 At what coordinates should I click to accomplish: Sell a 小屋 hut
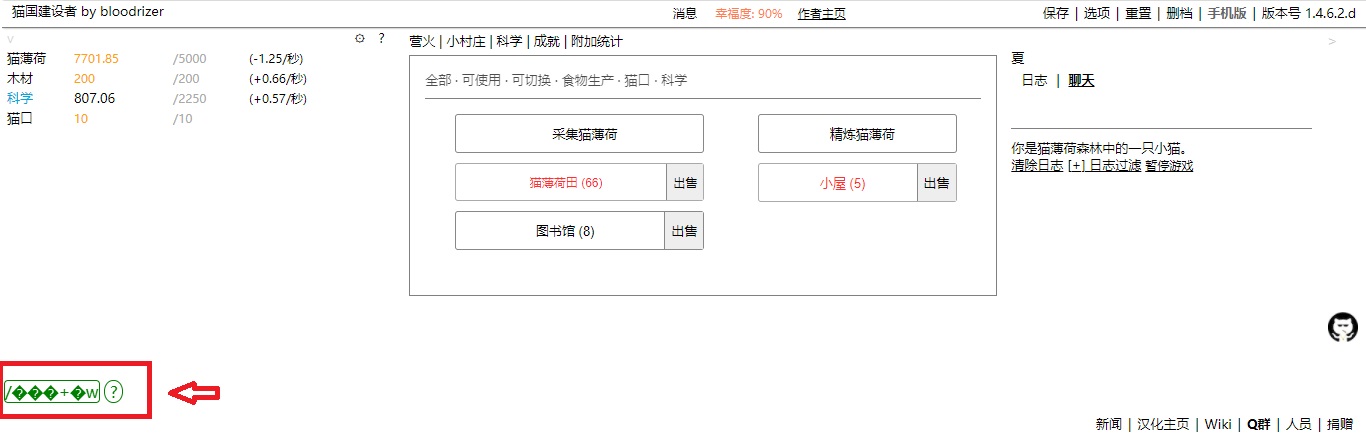(937, 183)
